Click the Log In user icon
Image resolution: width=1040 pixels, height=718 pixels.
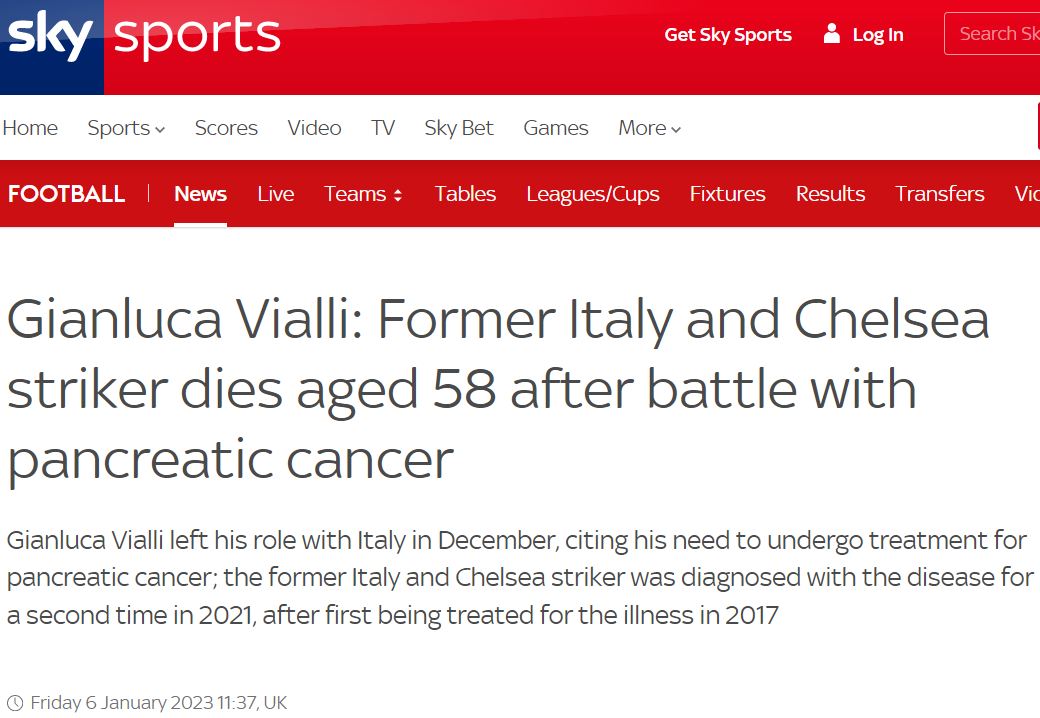(x=831, y=35)
